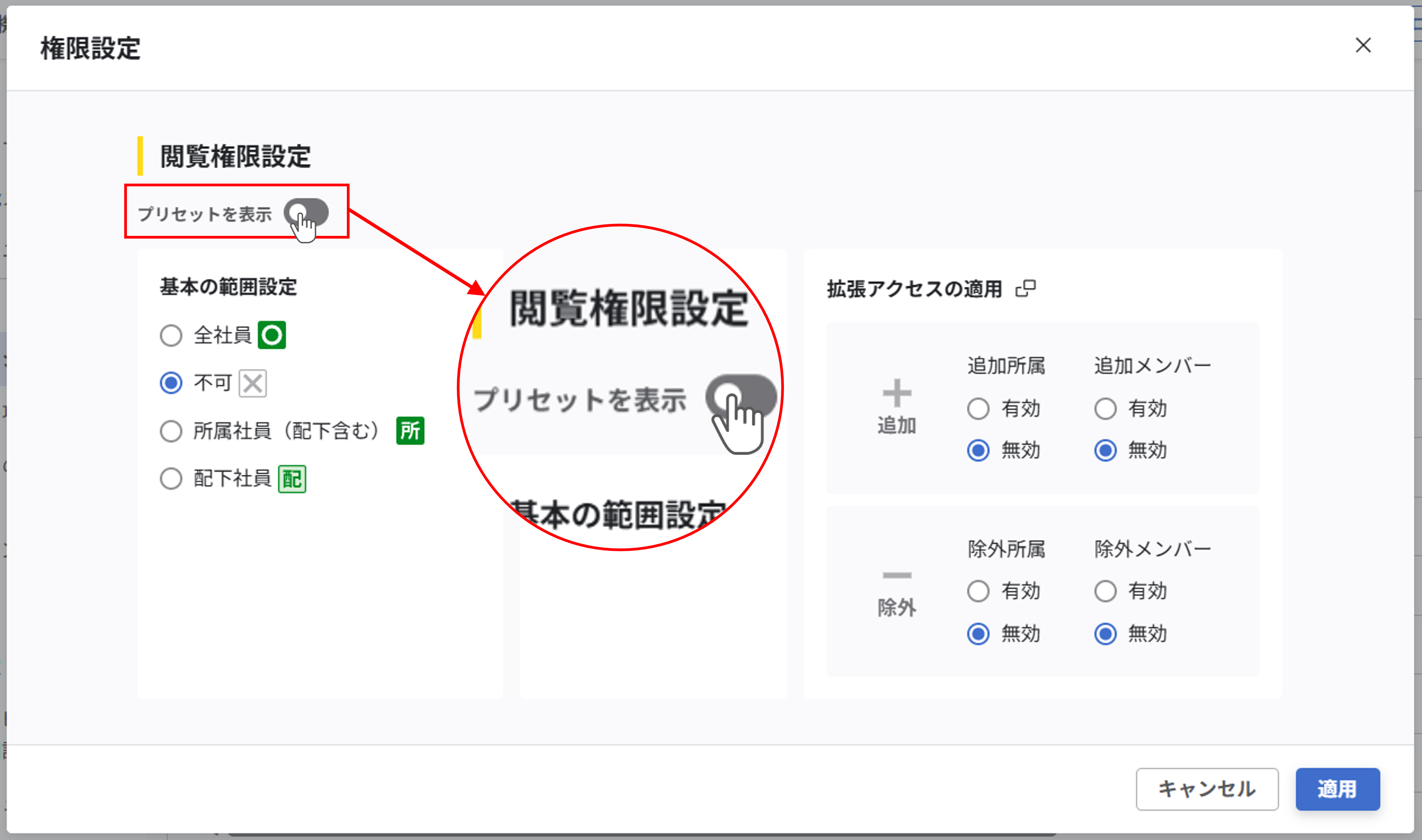Click the 閲覧権限設定 heading
The height and width of the screenshot is (840, 1422).
[236, 157]
